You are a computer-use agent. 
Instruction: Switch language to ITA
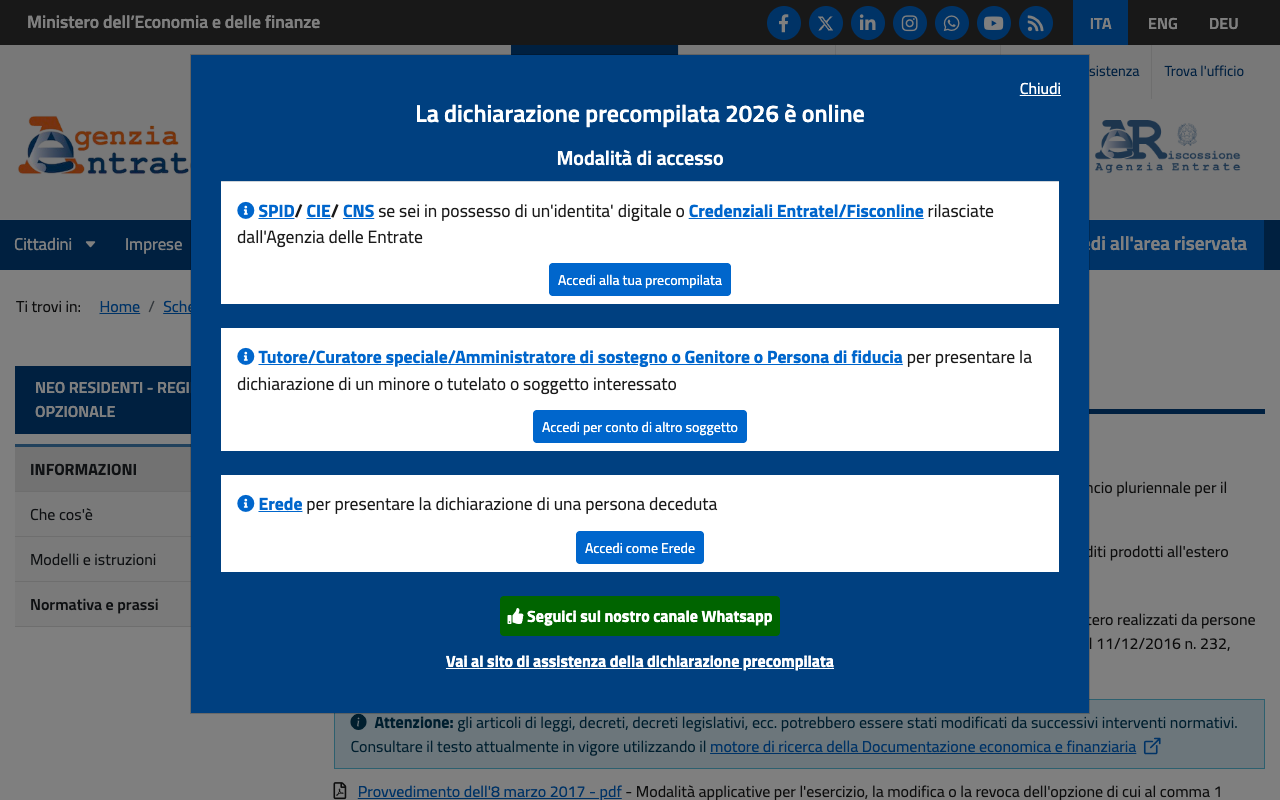(1100, 23)
